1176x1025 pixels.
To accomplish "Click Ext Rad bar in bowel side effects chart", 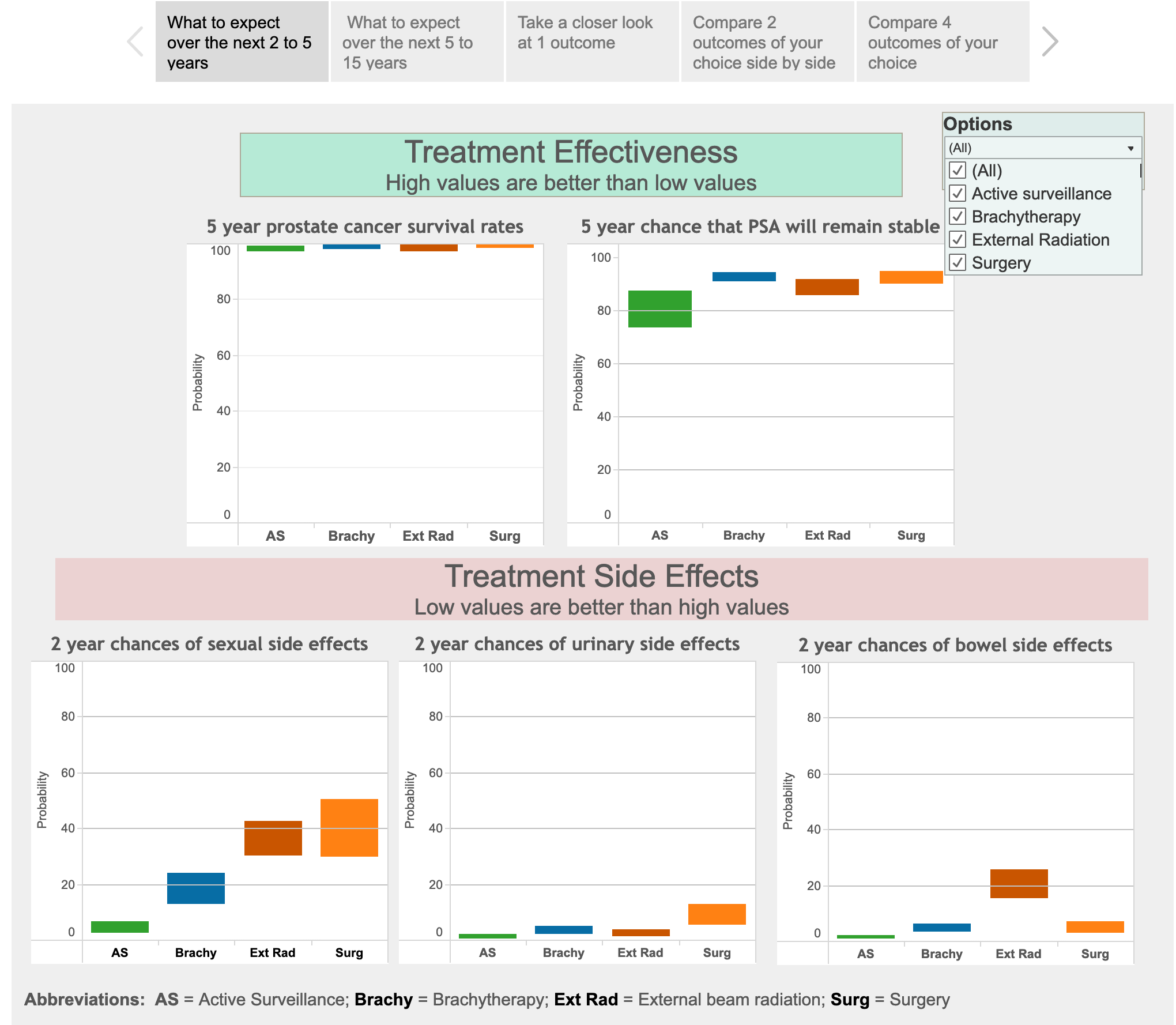I will [x=1019, y=883].
